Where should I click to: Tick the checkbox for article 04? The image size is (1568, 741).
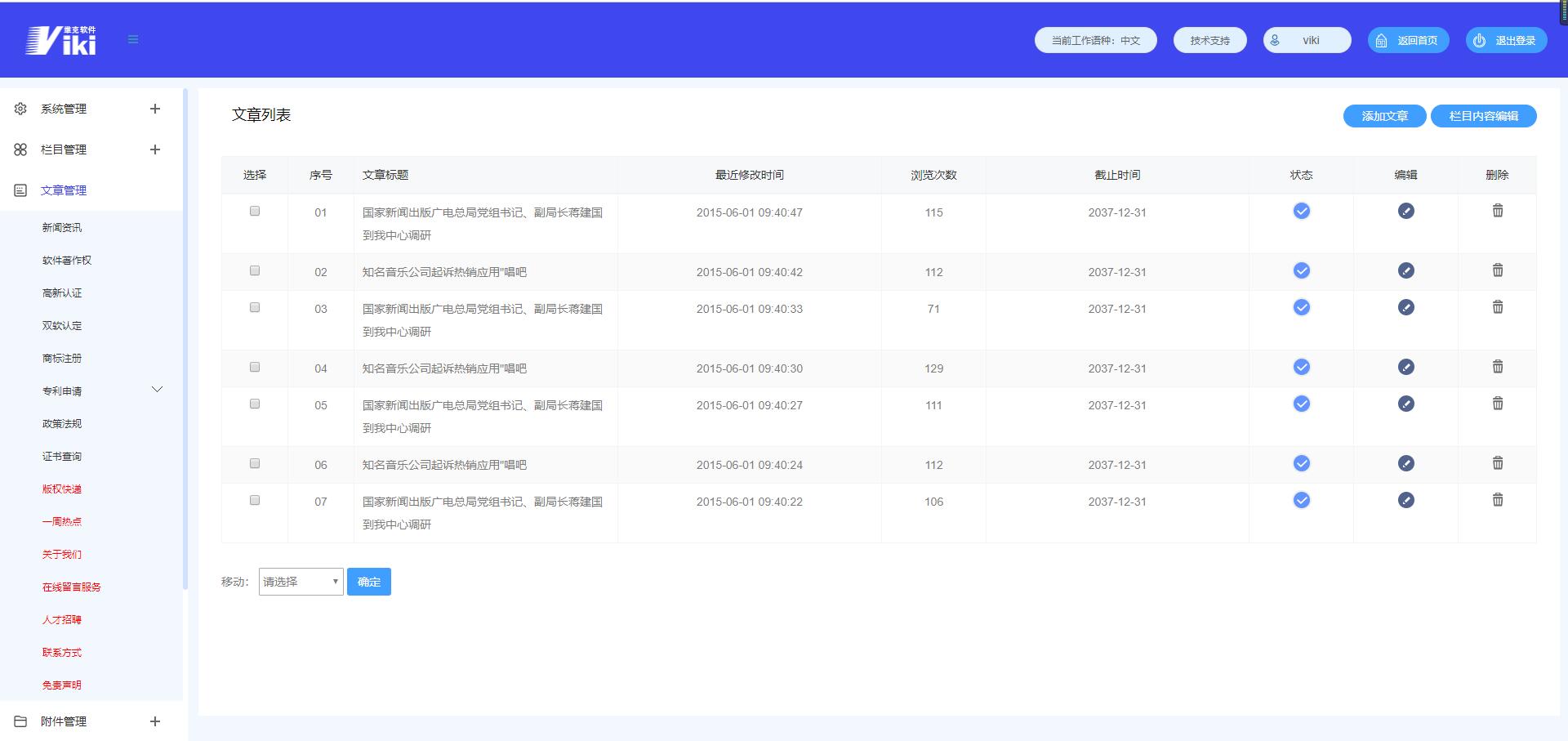click(255, 368)
